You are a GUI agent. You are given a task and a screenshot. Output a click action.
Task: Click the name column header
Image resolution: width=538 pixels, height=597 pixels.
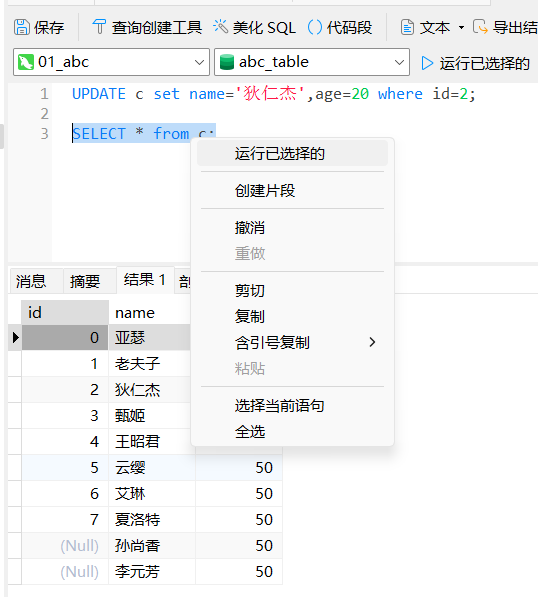tap(149, 313)
